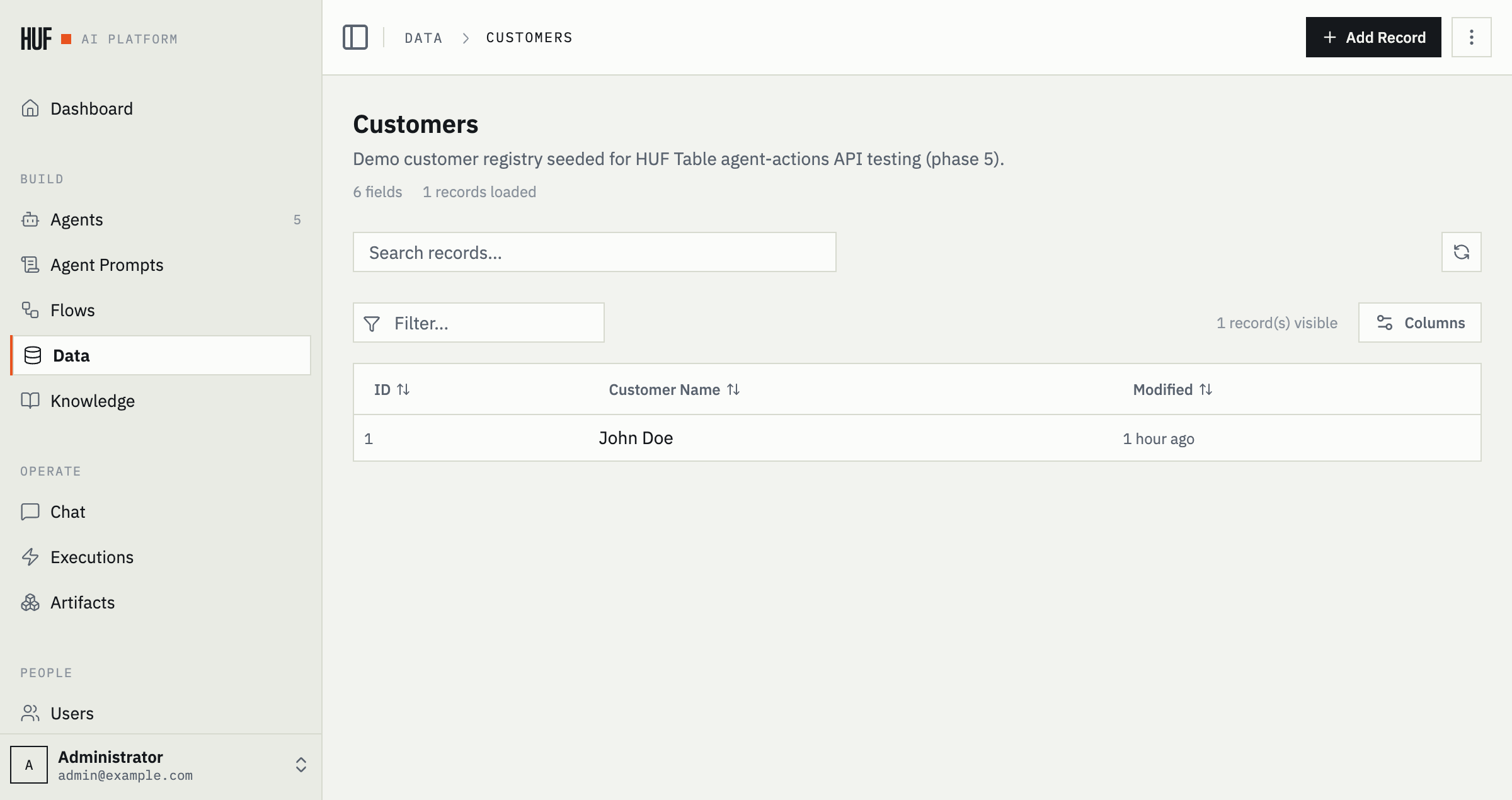Screen dimensions: 1512x800
Task: Focus the Search records field
Action: click(595, 252)
